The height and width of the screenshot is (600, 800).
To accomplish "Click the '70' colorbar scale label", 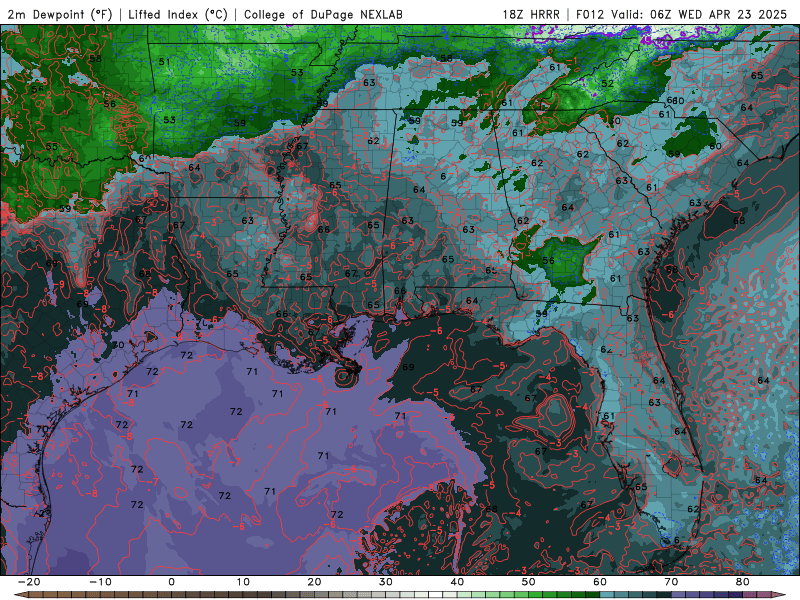I will click(x=671, y=582).
